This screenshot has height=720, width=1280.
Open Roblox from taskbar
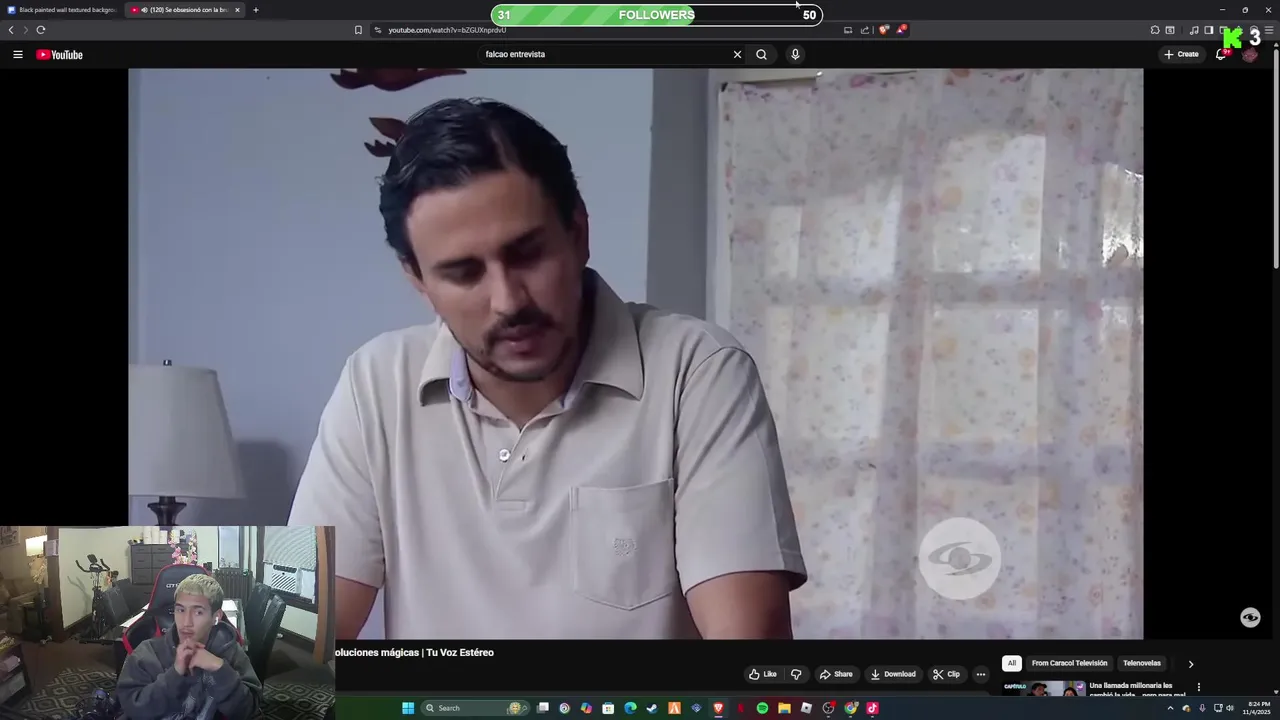pyautogui.click(x=806, y=708)
